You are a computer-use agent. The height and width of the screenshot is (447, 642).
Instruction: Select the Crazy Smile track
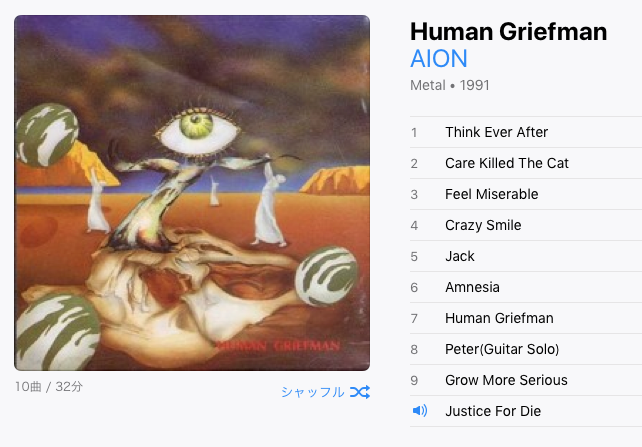pos(526,225)
